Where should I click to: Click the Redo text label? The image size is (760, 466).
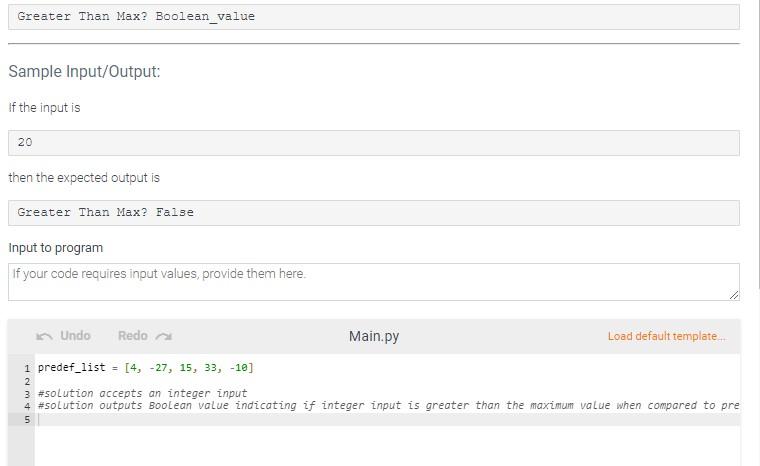coord(132,336)
